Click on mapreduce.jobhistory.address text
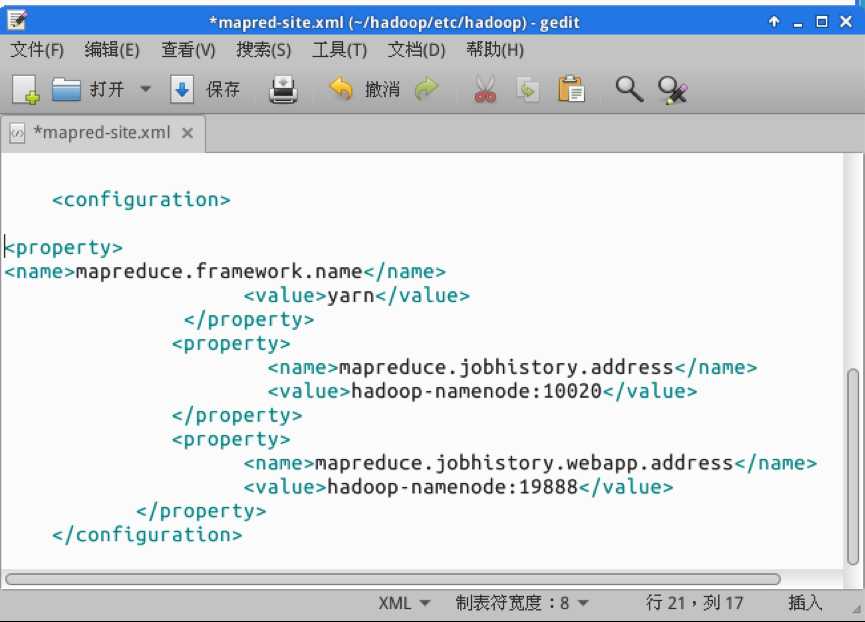This screenshot has height=622, width=865. 506,367
